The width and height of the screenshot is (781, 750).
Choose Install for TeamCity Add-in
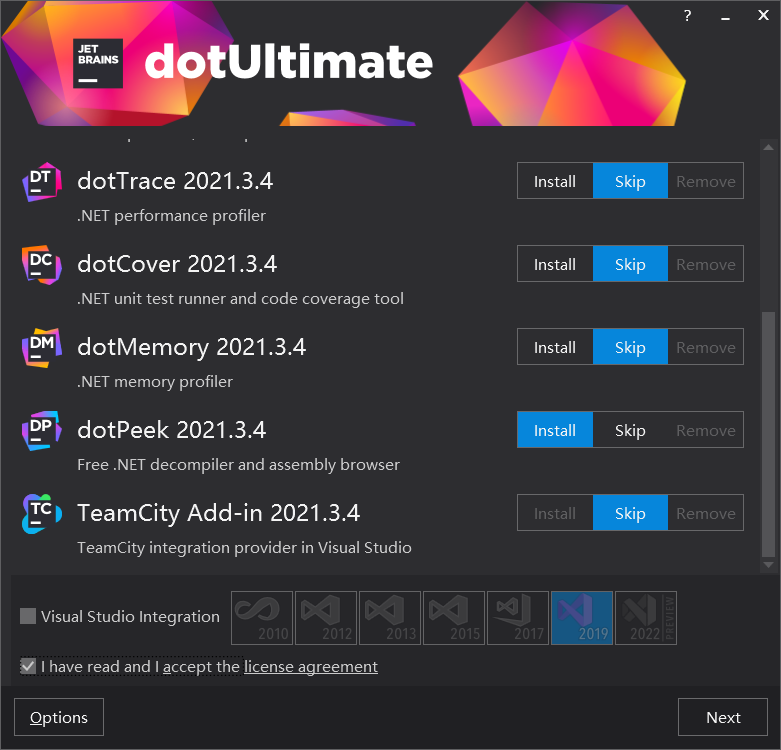(555, 512)
